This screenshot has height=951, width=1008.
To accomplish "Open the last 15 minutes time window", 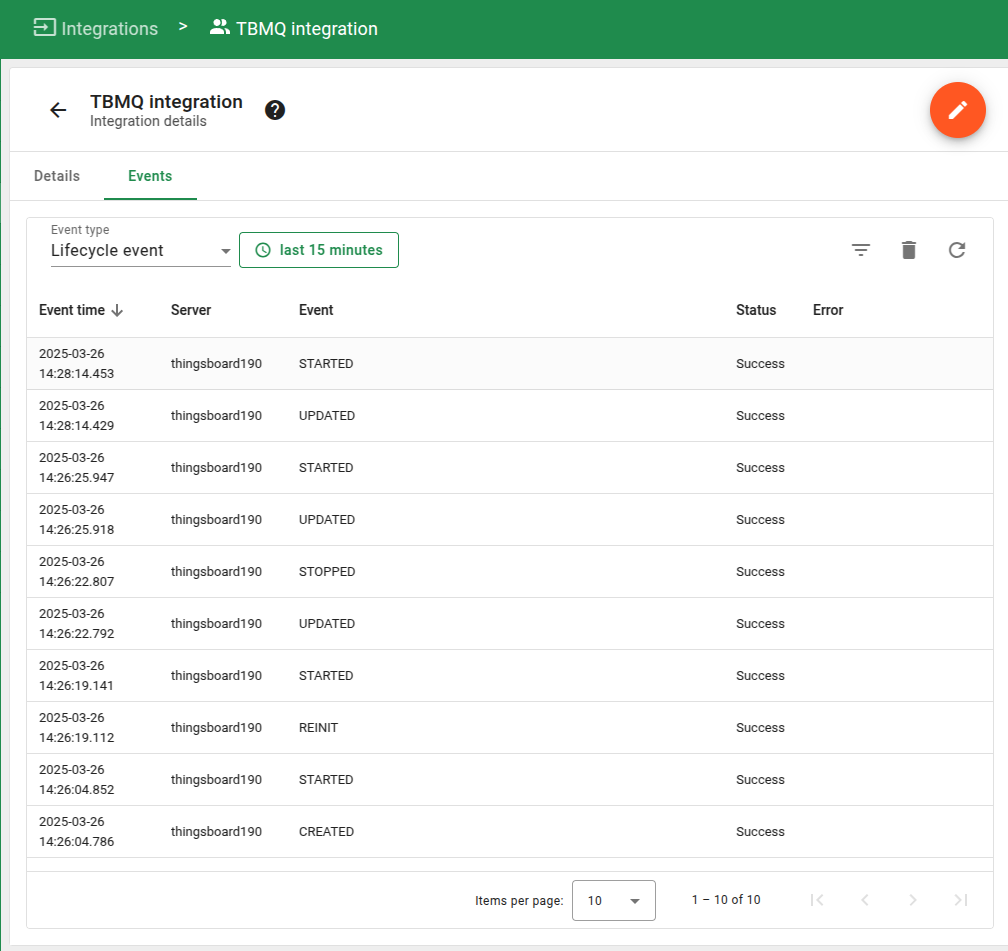I will pos(319,250).
